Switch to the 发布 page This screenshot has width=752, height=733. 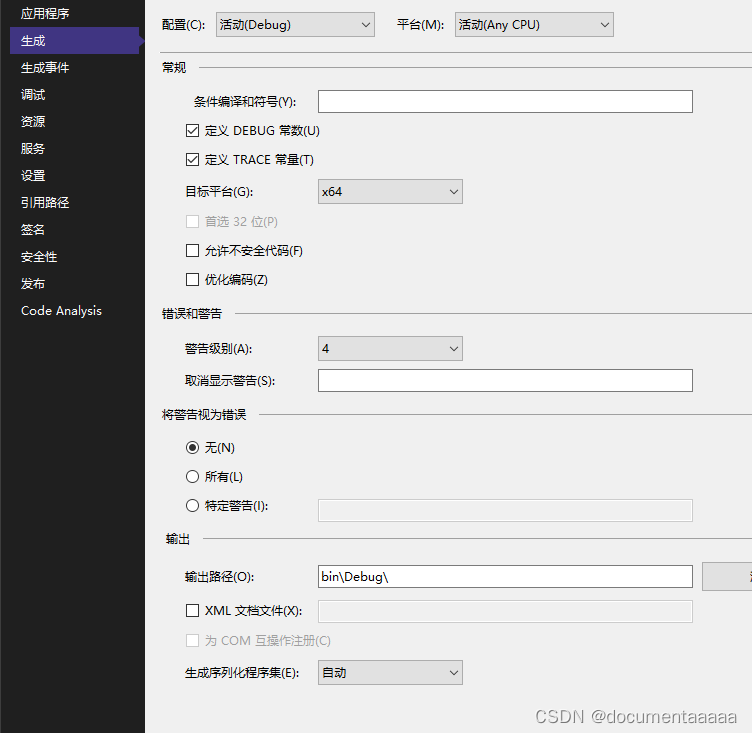click(33, 284)
